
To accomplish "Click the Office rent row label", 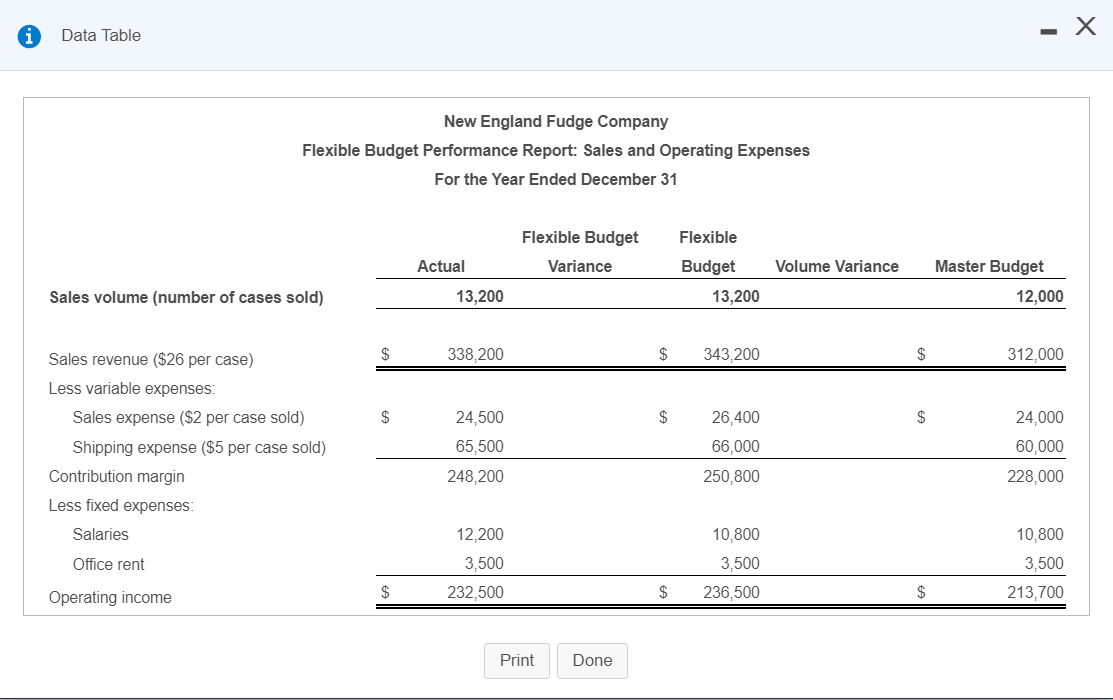I will click(x=109, y=564).
